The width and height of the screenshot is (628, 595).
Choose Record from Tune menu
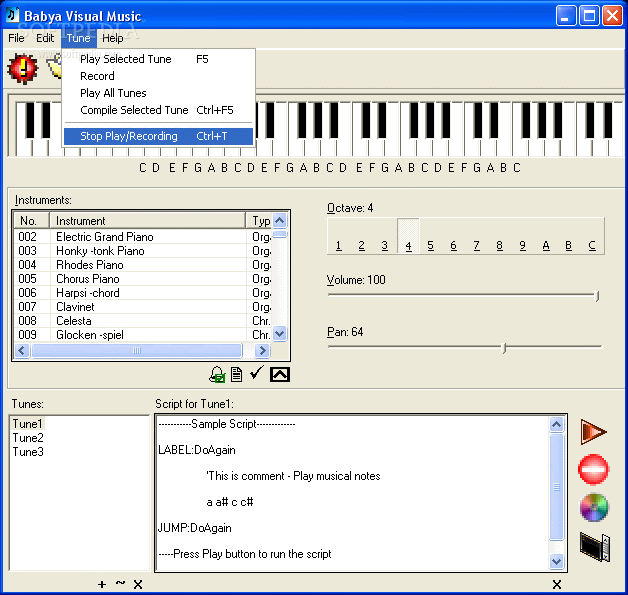(158, 76)
